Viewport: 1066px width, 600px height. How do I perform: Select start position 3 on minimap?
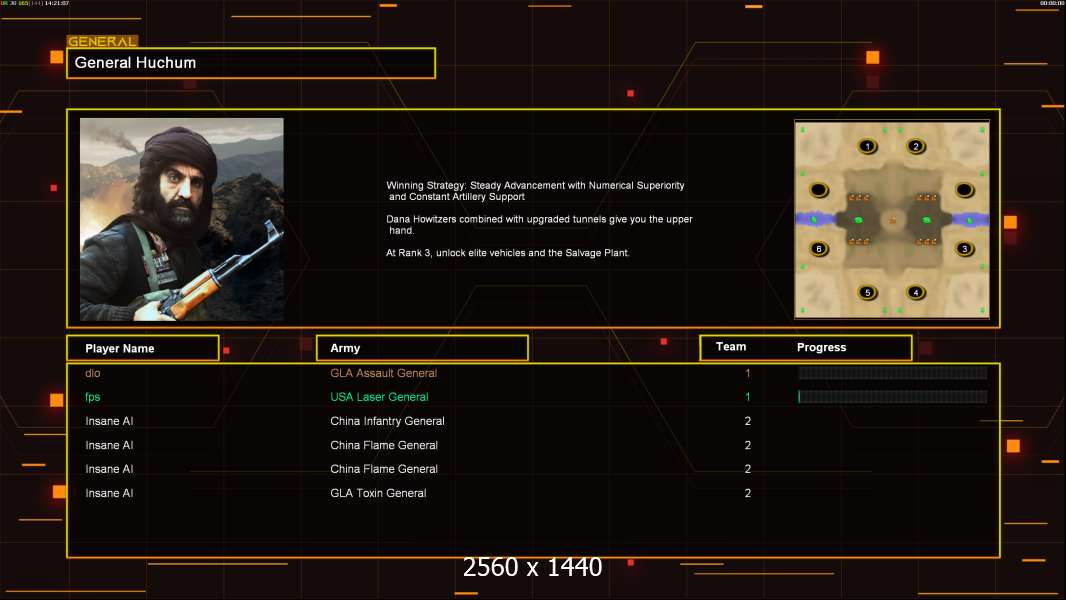[964, 249]
